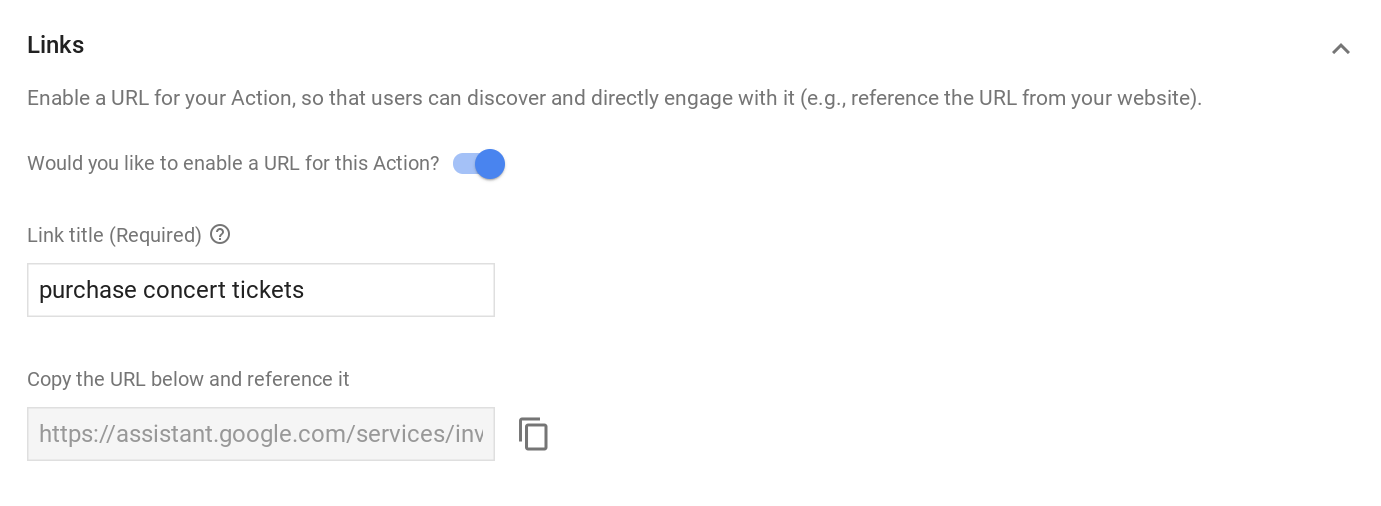Viewport: 1381px width, 506px height.
Task: Open the Link title help icon
Action: point(220,234)
